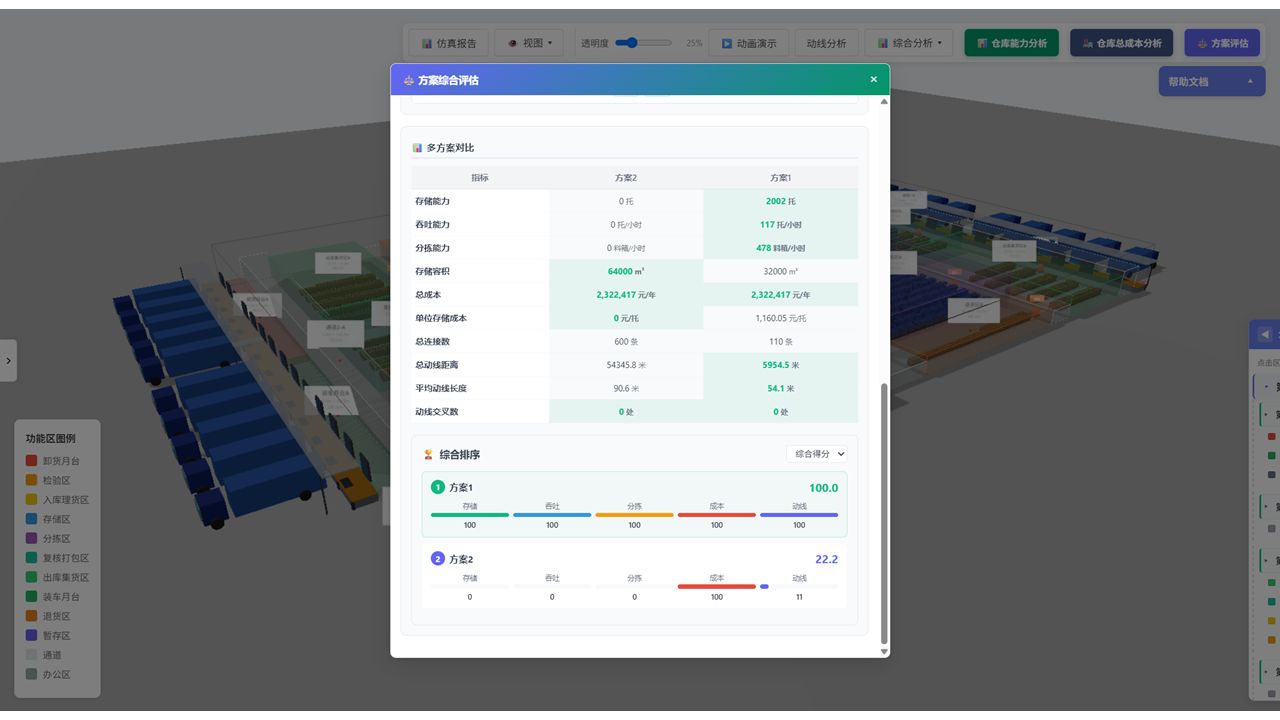Screen dimensions: 1280x720
Task: Open 仓库总成本分析 cost analysis
Action: pos(1121,43)
